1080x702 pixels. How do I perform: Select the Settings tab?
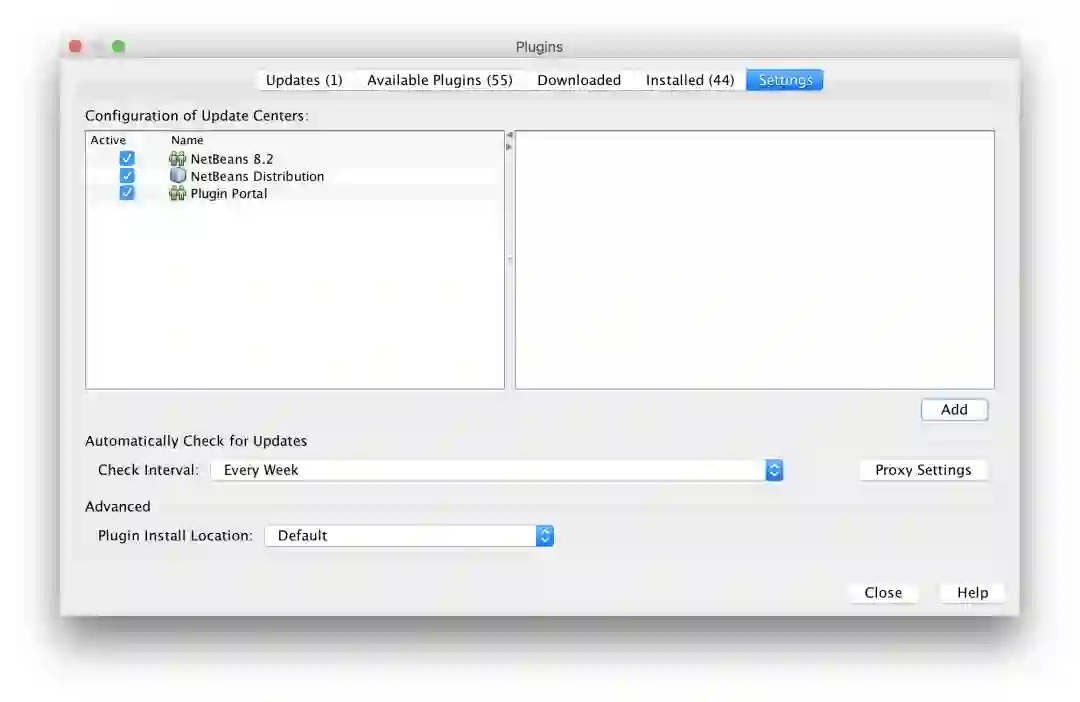click(x=785, y=80)
